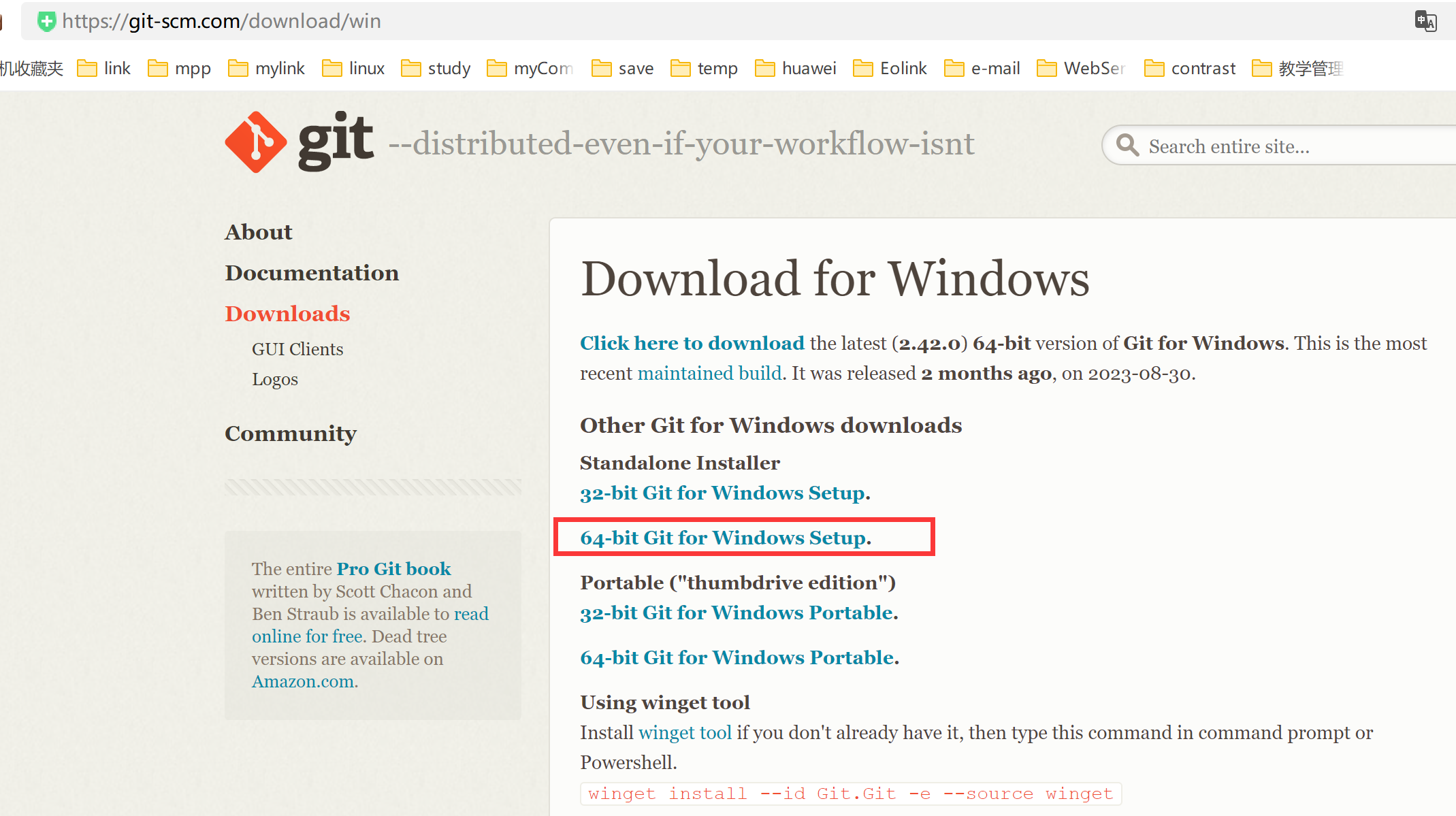Click the git wordmark text logo
The image size is (1456, 816).
[336, 141]
